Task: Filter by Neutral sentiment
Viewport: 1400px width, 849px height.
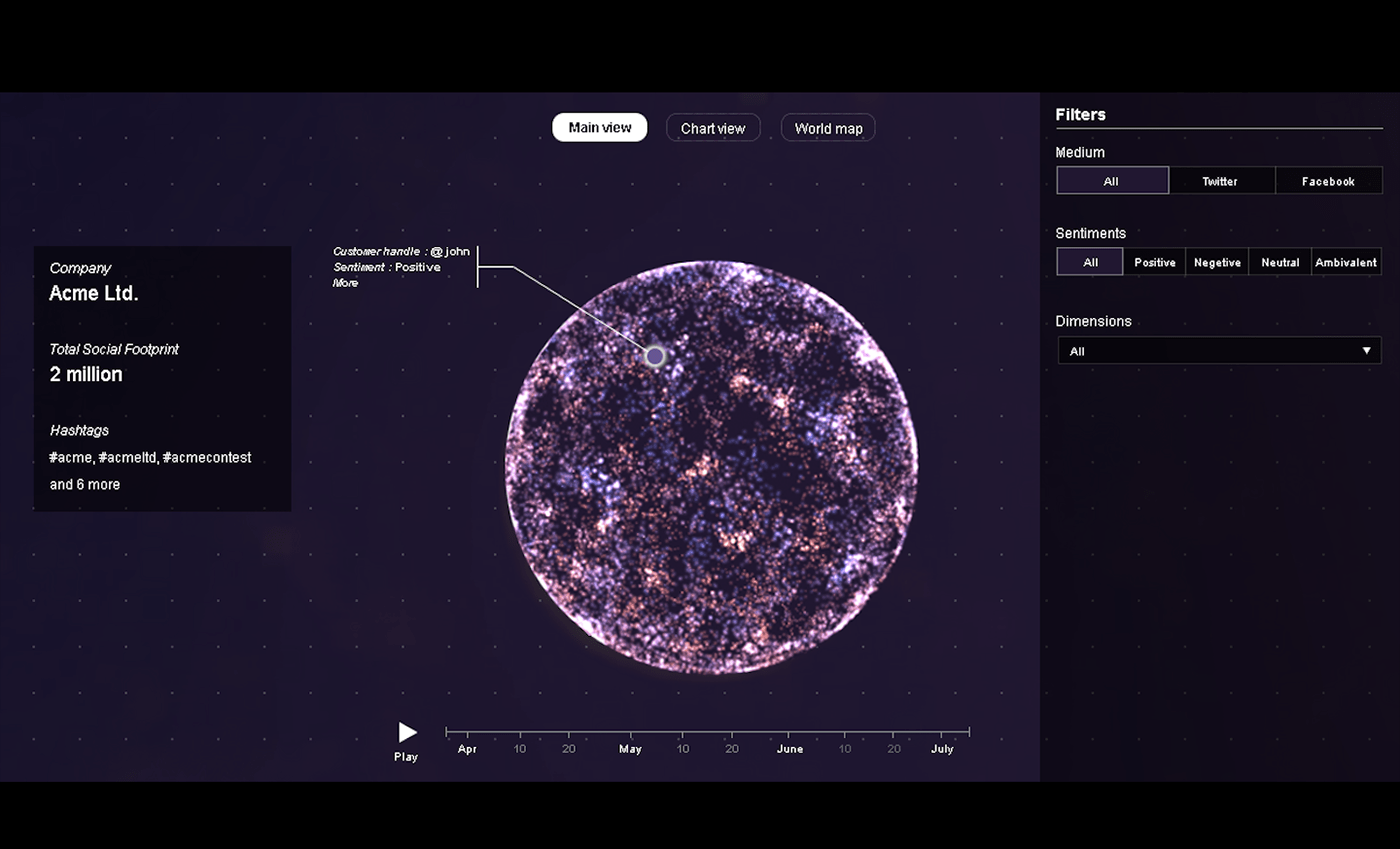Action: coord(1280,262)
